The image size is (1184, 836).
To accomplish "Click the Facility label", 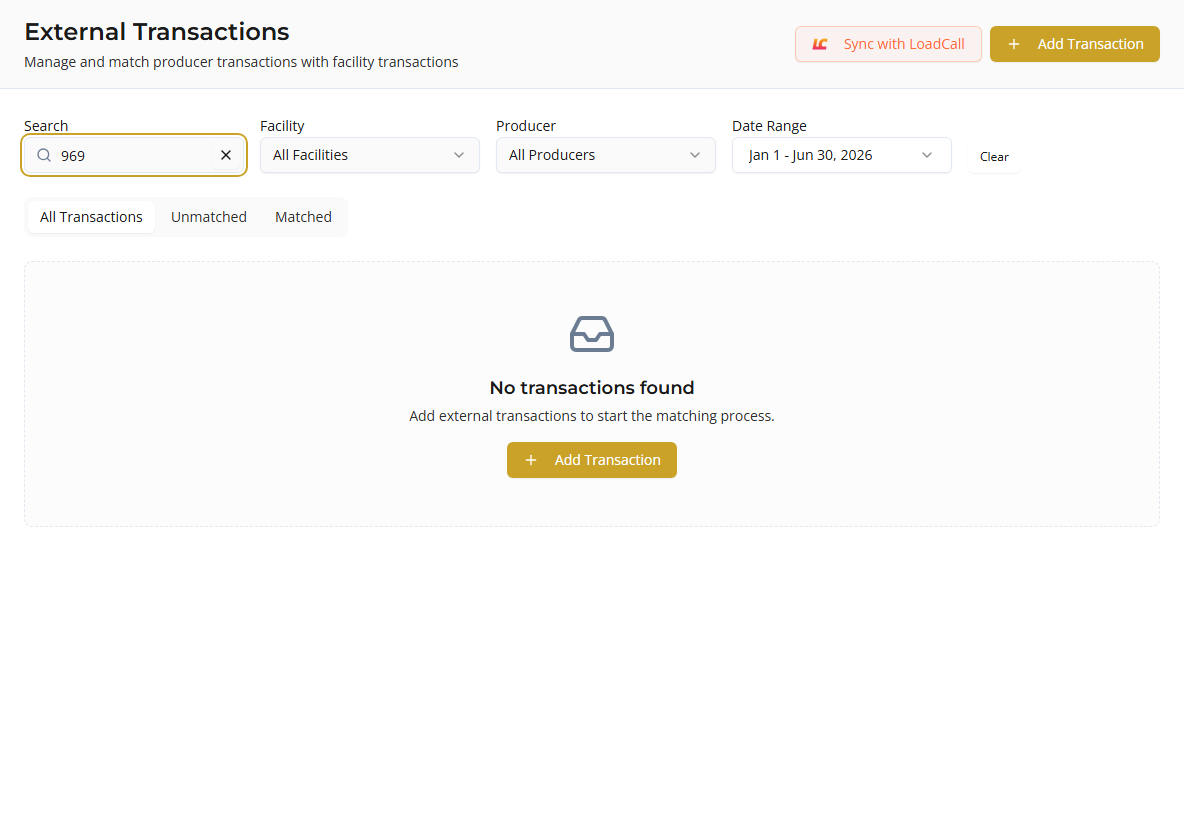I will [282, 126].
